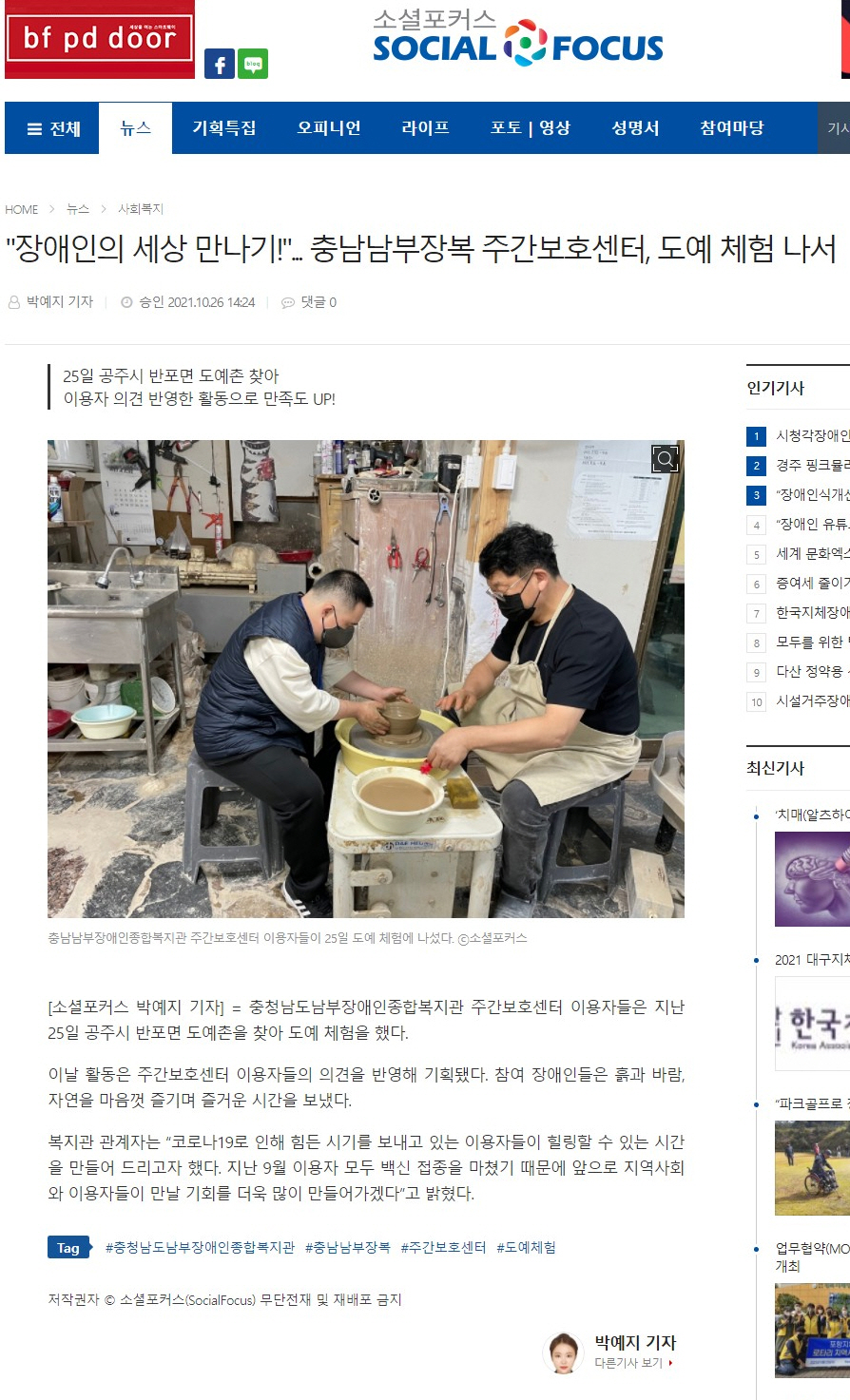
Task: Click 사회복지 breadcrumb link
Action: pos(141,209)
